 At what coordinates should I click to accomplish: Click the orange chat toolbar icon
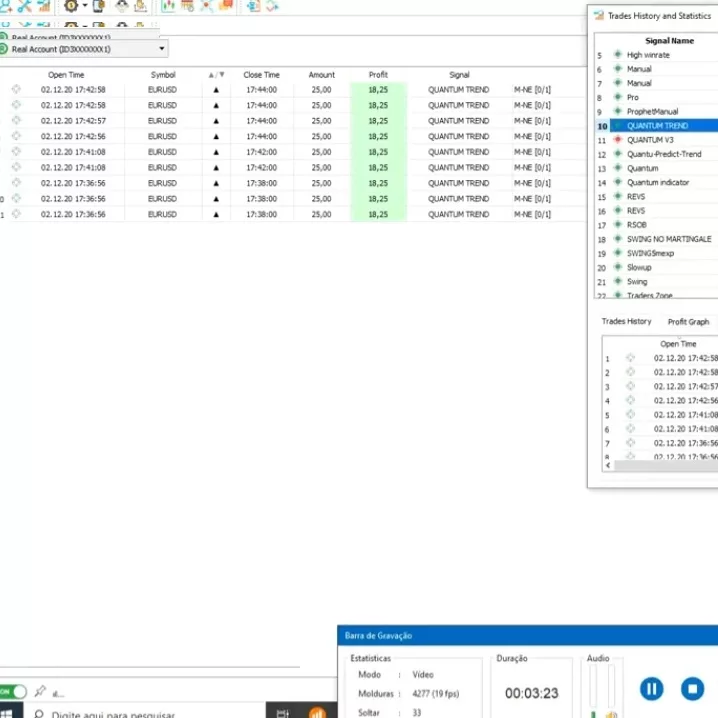point(226,5)
